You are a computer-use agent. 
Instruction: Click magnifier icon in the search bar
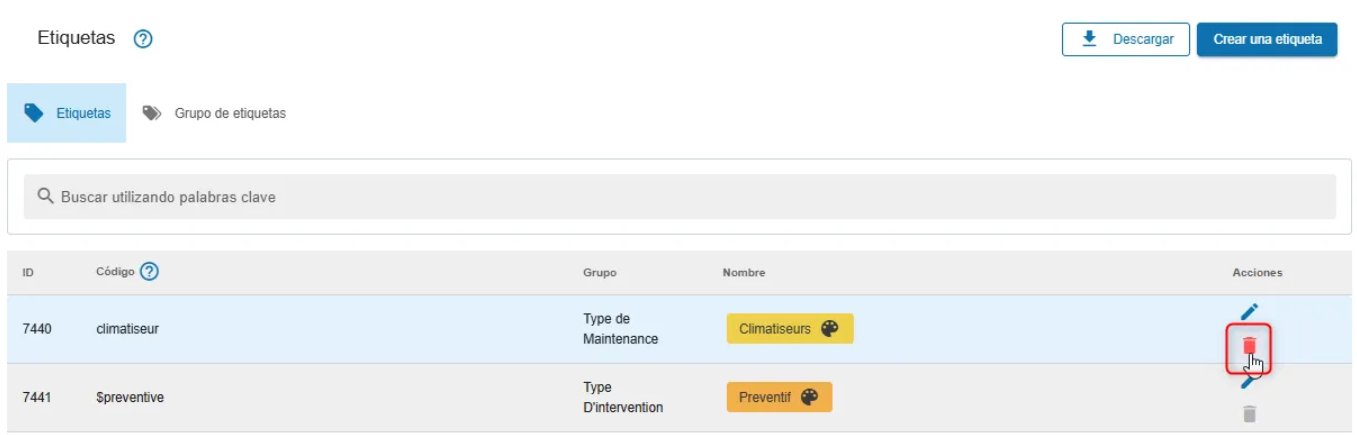[45, 196]
